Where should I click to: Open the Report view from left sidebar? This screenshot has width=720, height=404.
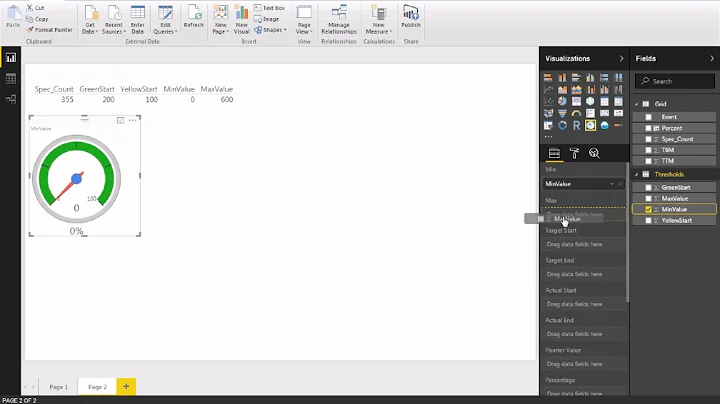click(x=11, y=57)
